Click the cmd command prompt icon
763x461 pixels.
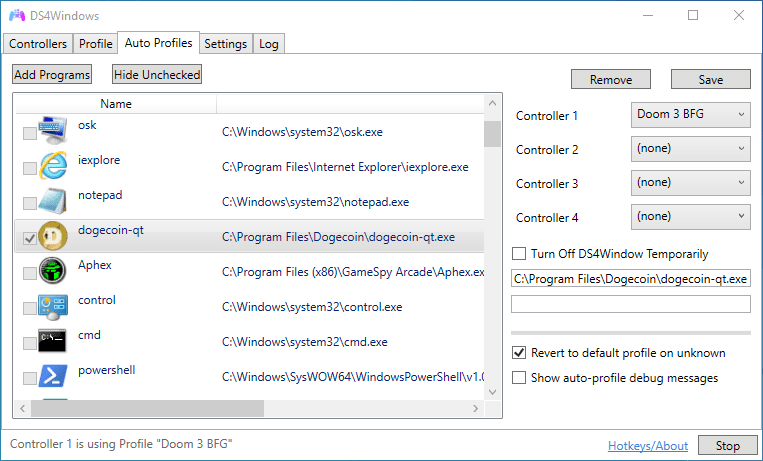pos(52,341)
